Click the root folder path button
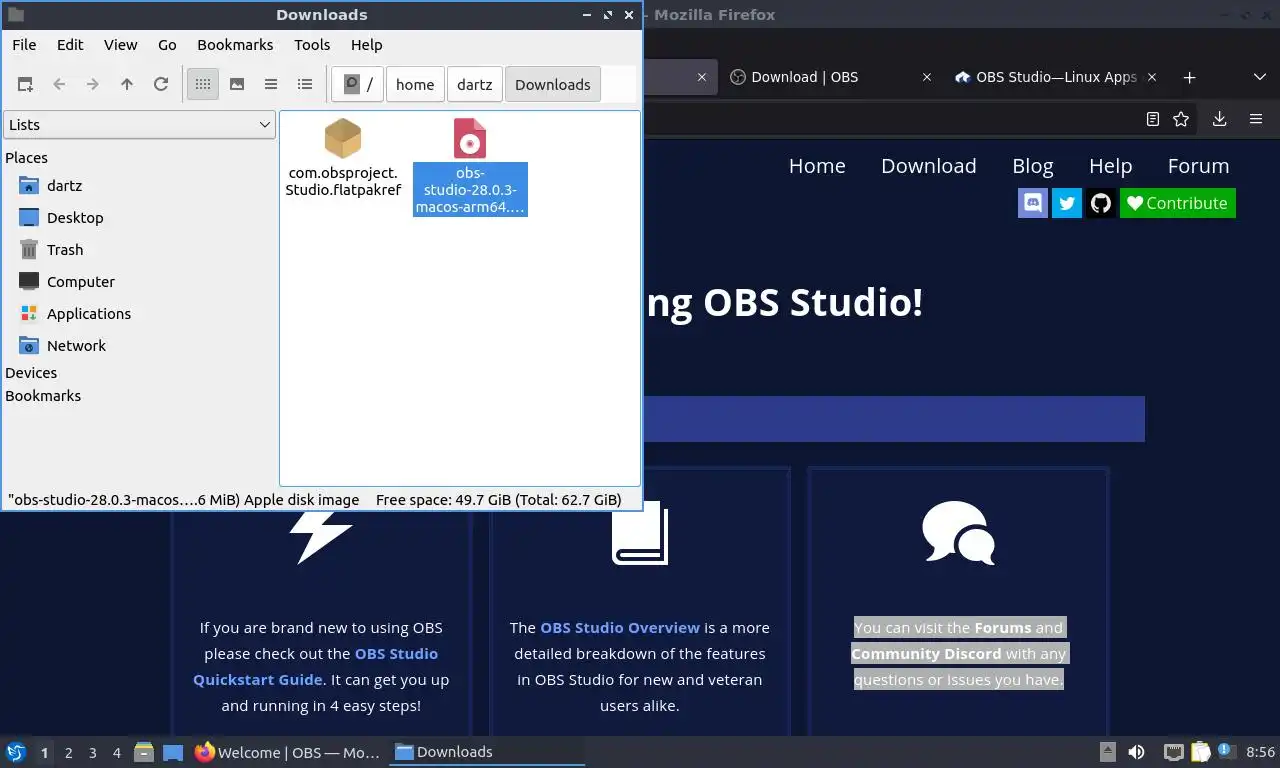 358,85
